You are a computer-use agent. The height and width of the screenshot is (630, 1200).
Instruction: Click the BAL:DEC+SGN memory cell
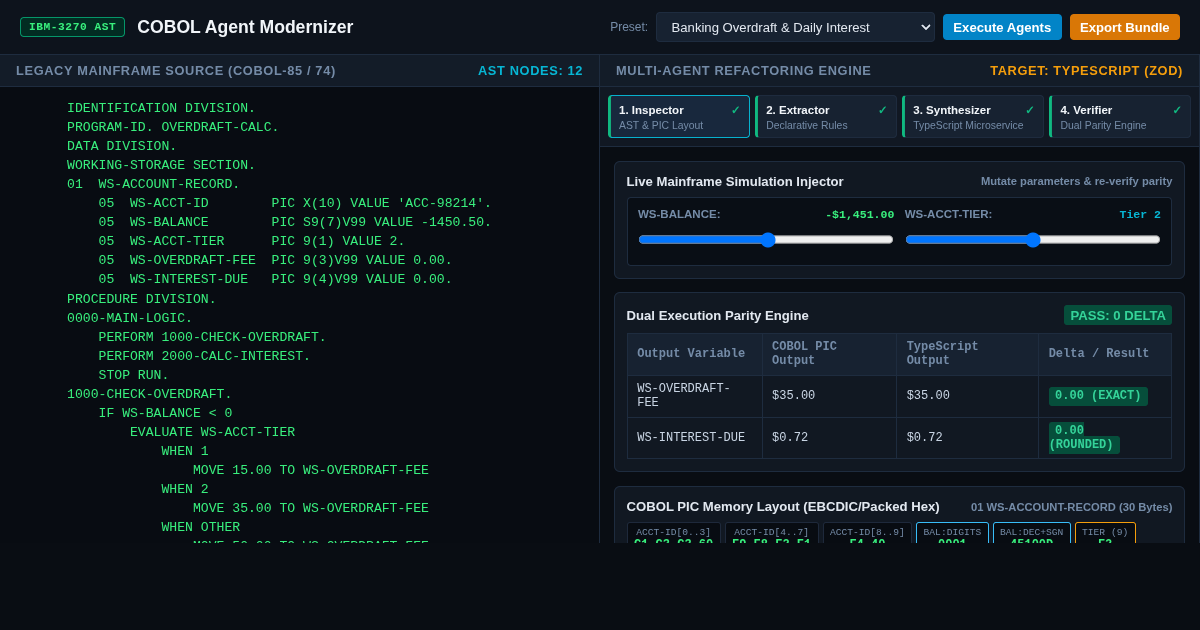tap(1031, 535)
